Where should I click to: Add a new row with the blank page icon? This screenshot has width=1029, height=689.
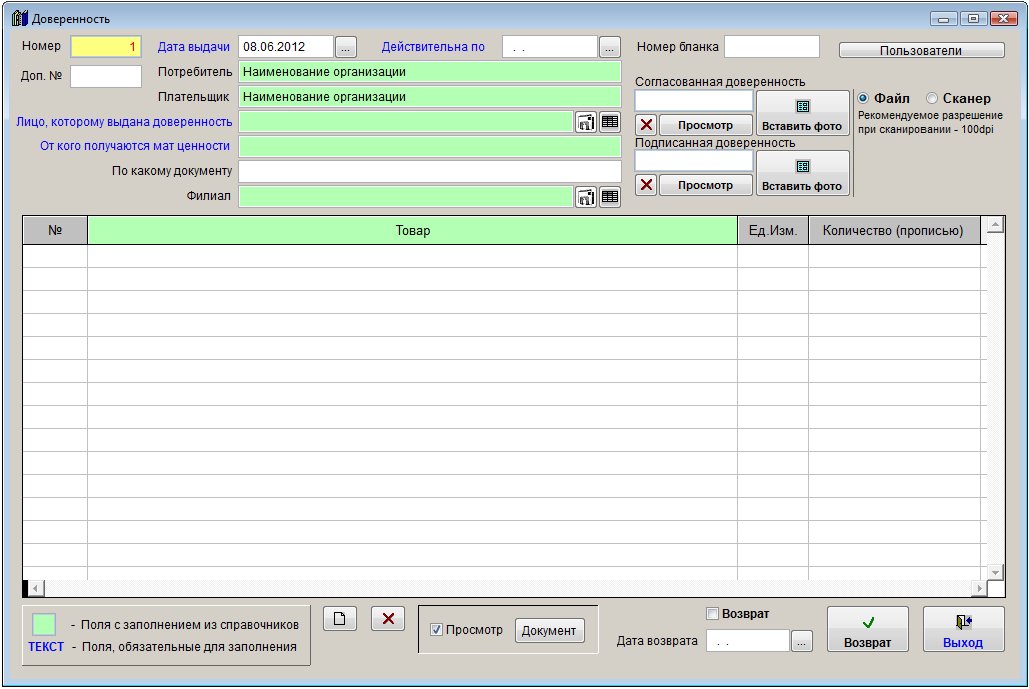tap(339, 619)
